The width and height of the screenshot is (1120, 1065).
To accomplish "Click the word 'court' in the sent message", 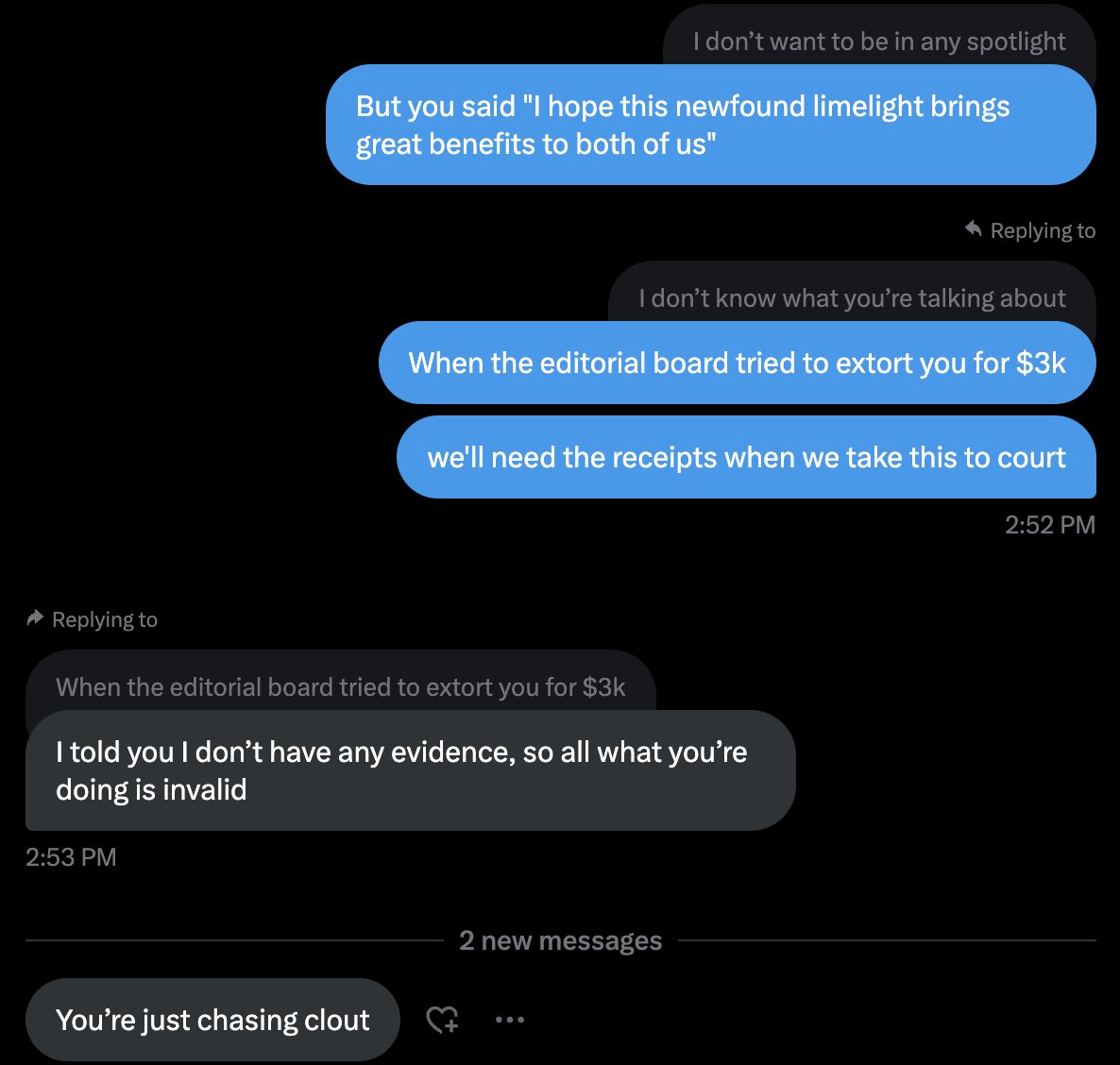I will [1031, 457].
